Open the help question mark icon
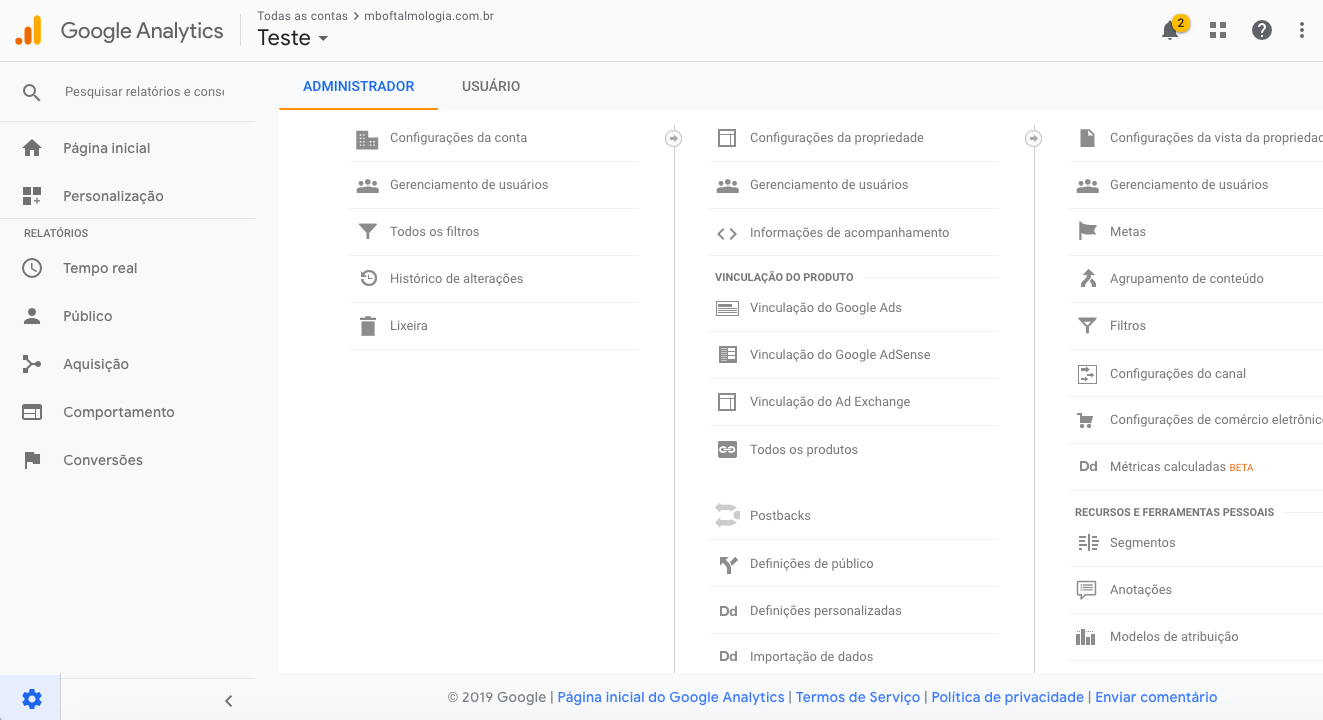 pos(1262,30)
